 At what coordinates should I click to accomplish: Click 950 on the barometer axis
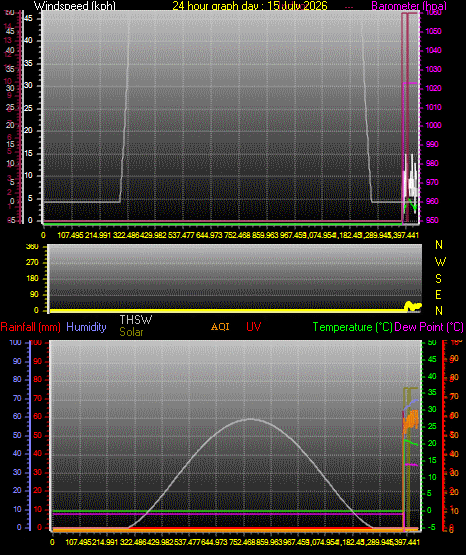(x=432, y=220)
